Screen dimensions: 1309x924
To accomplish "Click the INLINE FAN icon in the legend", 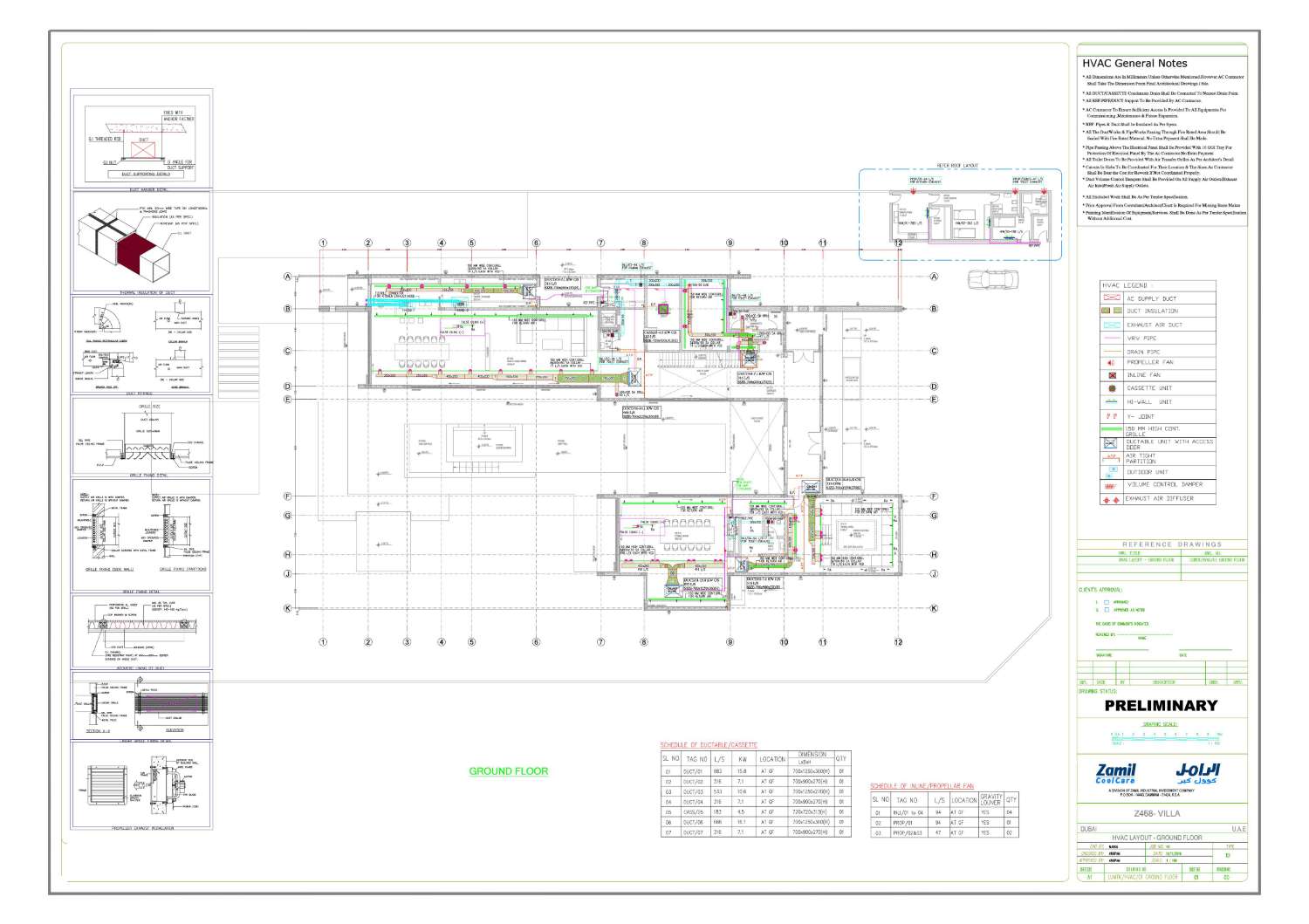I will pos(1110,374).
